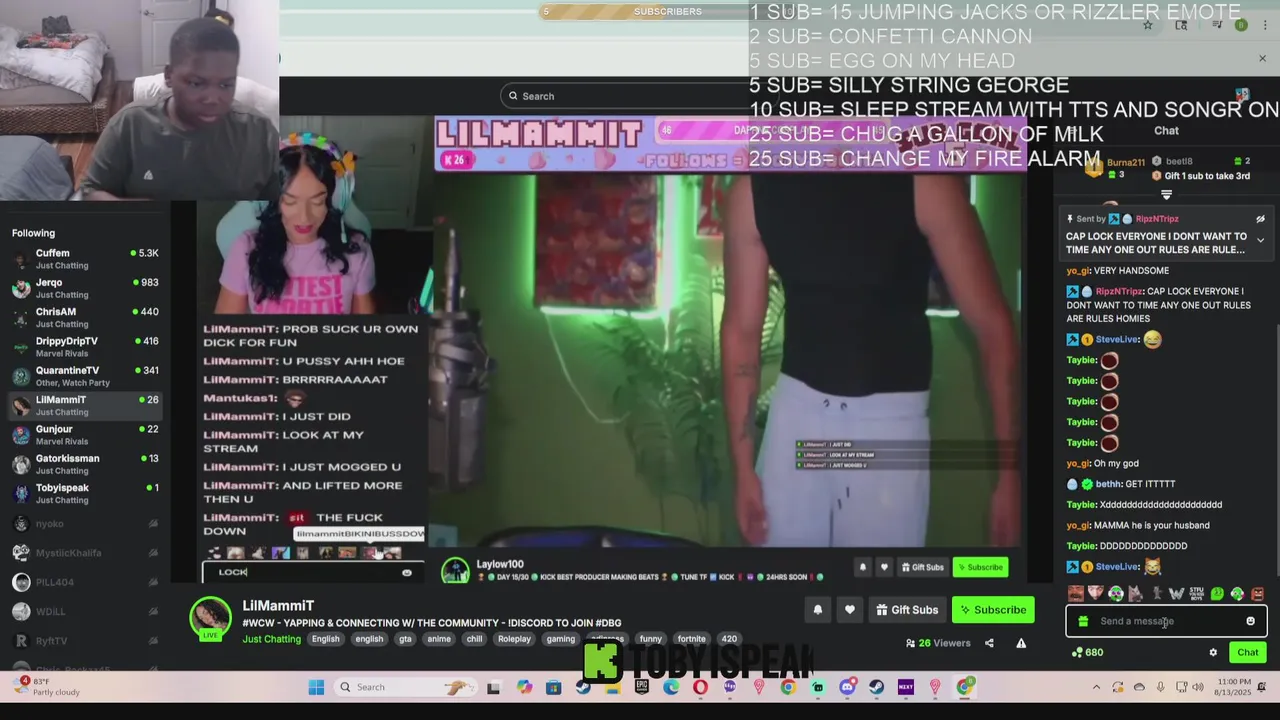Click 680 channel points balance
Viewport: 1280px width, 720px height.
pyautogui.click(x=1087, y=652)
